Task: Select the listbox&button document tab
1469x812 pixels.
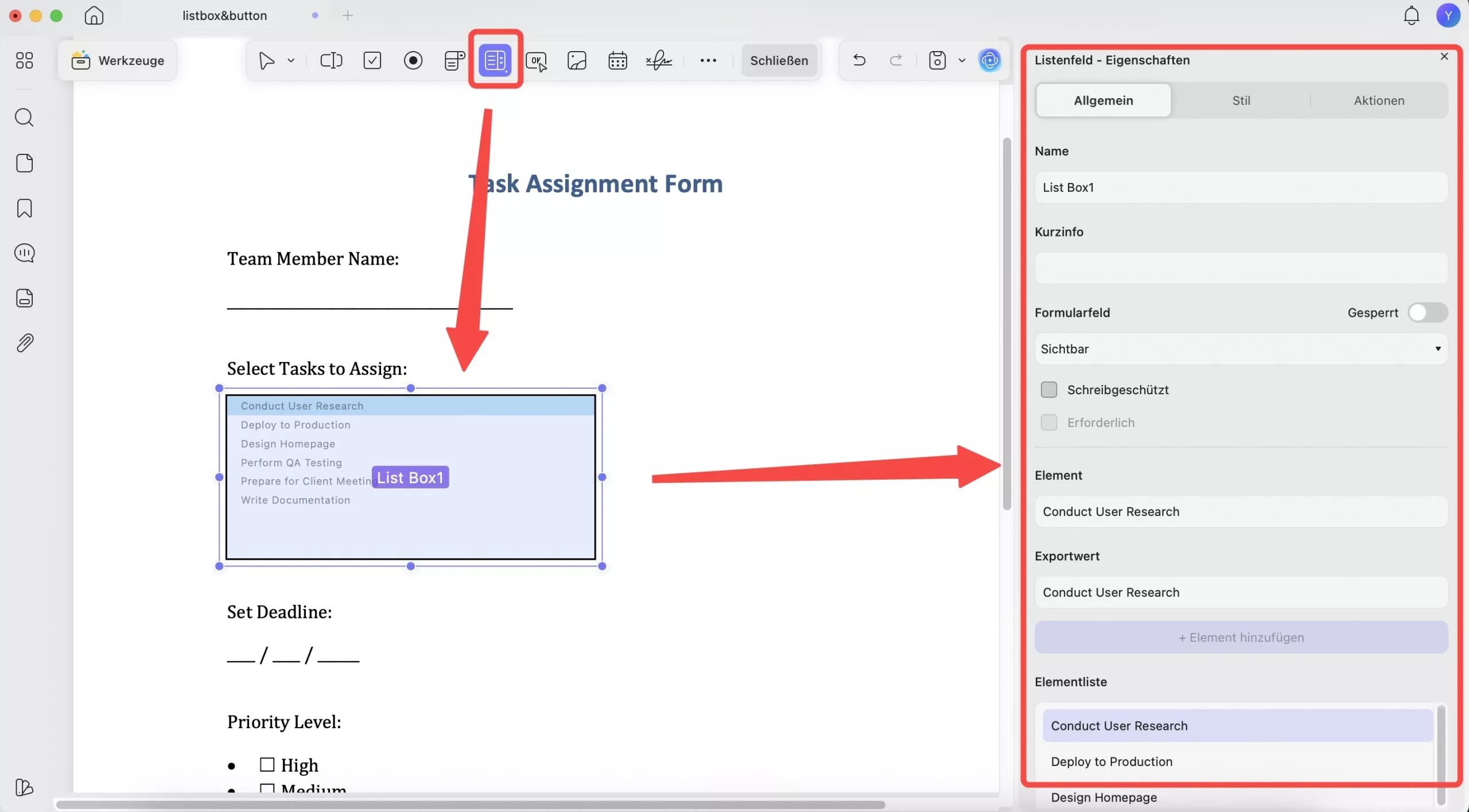Action: pyautogui.click(x=224, y=15)
